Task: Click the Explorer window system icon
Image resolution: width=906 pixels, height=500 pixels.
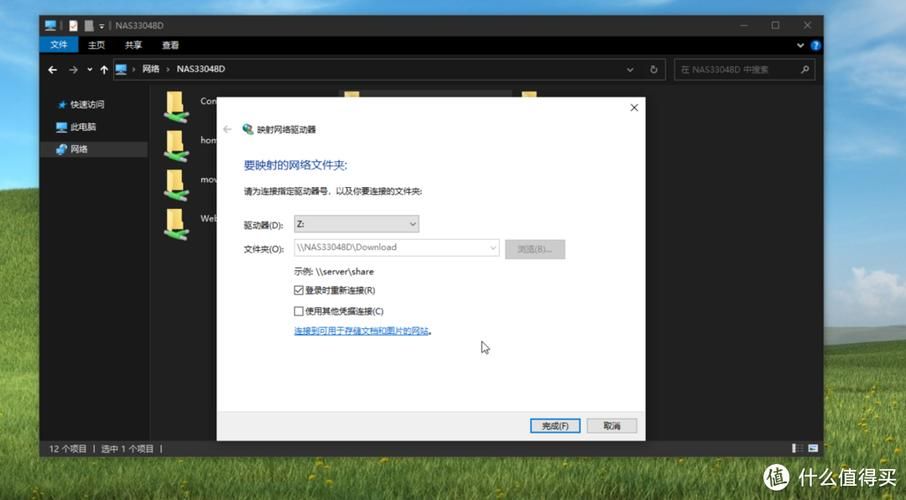Action: 51,25
